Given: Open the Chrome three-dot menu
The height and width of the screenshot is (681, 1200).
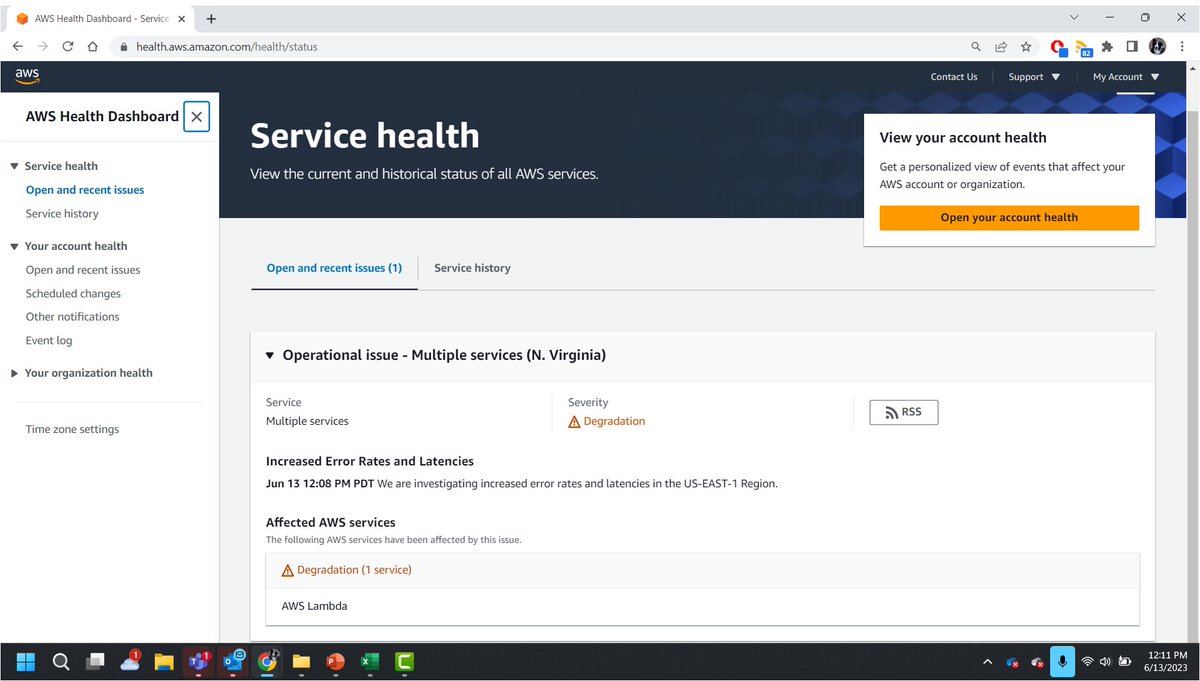Looking at the screenshot, I should click(x=1183, y=46).
